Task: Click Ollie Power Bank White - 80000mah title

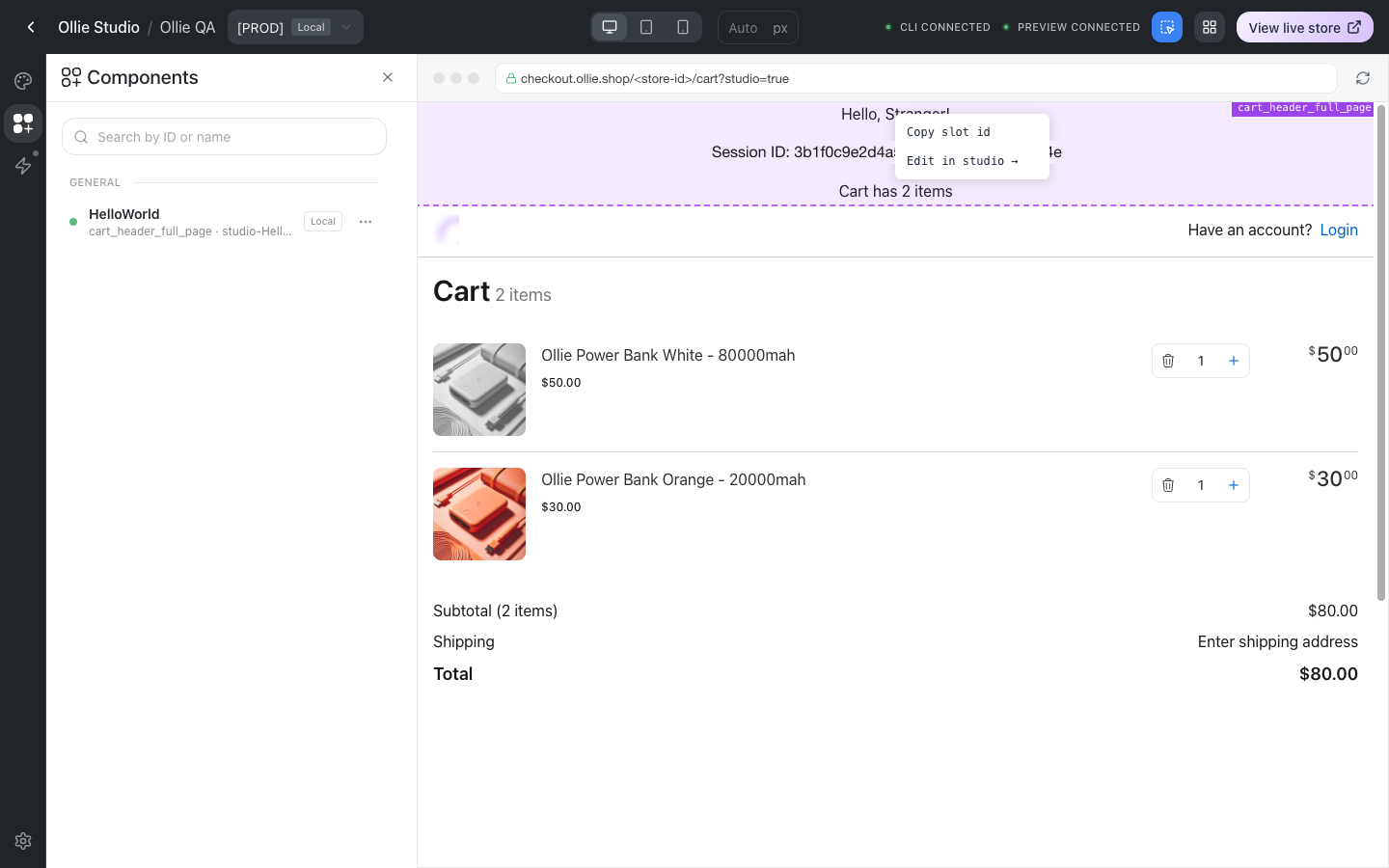Action: (668, 355)
